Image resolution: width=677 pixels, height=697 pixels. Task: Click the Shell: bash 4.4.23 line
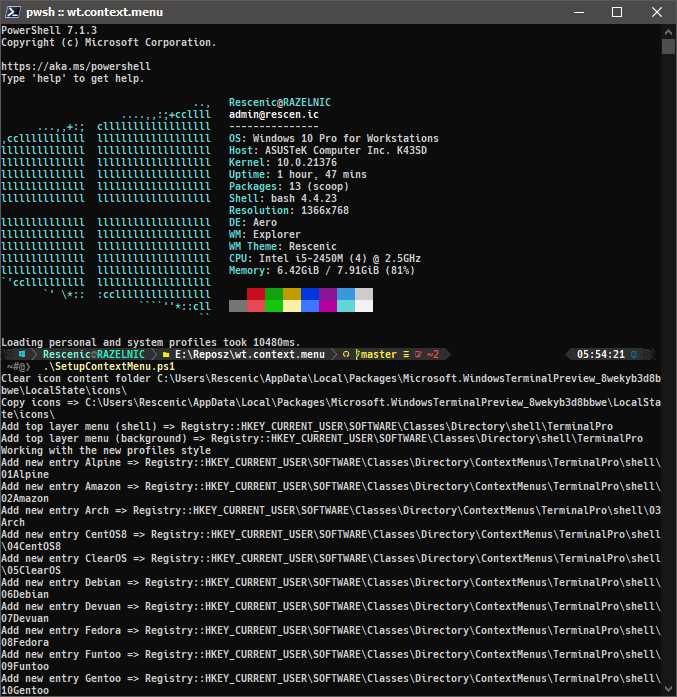283,199
